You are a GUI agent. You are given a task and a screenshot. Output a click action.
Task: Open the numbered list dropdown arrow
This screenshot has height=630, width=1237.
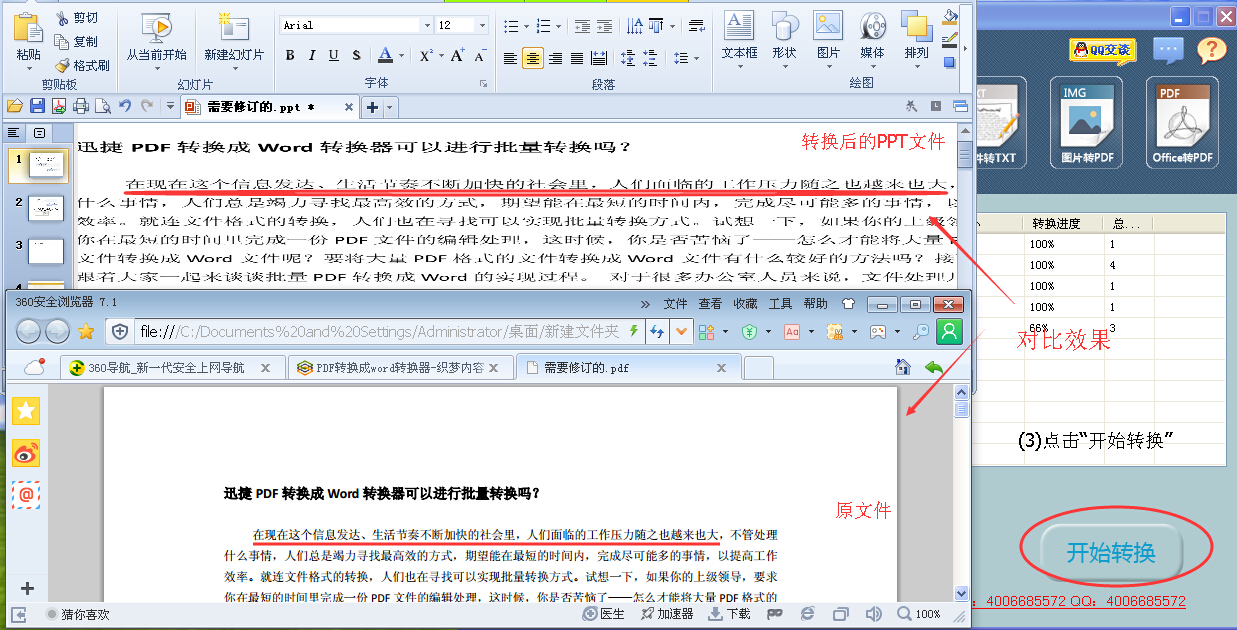click(558, 27)
